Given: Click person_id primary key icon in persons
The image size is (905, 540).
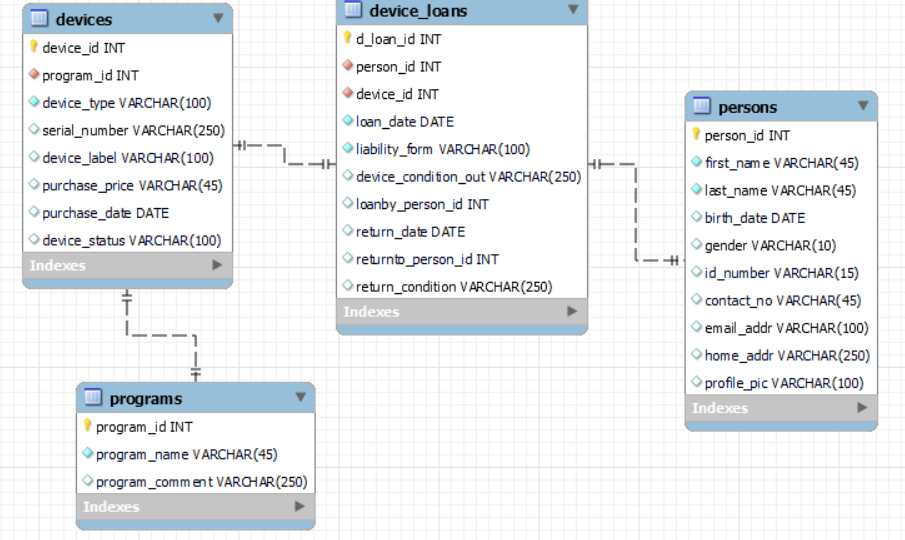Looking at the screenshot, I should pyautogui.click(x=696, y=134).
